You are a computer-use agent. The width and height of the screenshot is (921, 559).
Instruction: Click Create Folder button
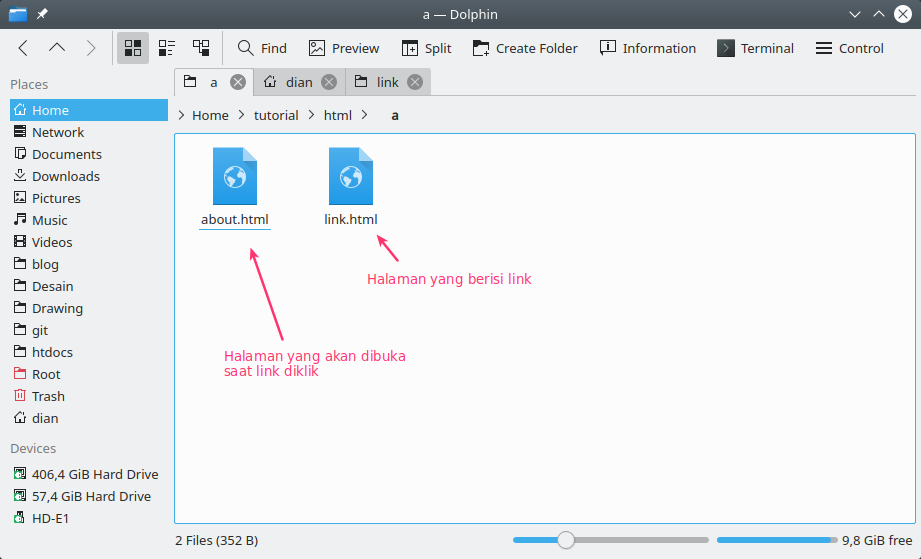coord(525,48)
